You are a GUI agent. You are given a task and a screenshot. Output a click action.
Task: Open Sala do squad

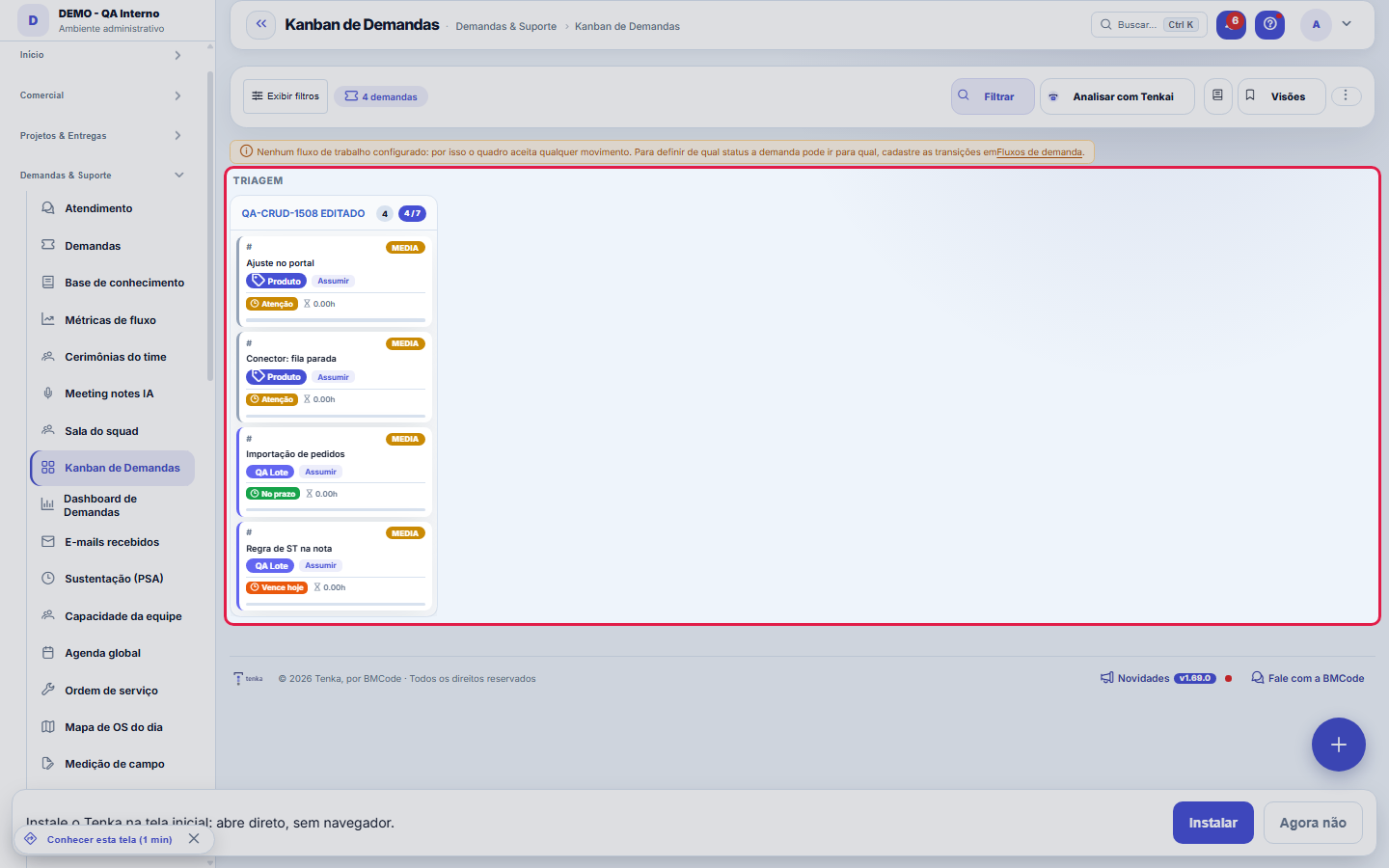click(x=111, y=431)
